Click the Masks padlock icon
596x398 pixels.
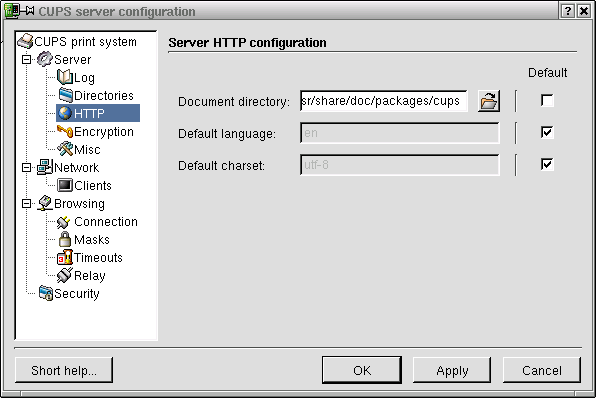(65, 239)
